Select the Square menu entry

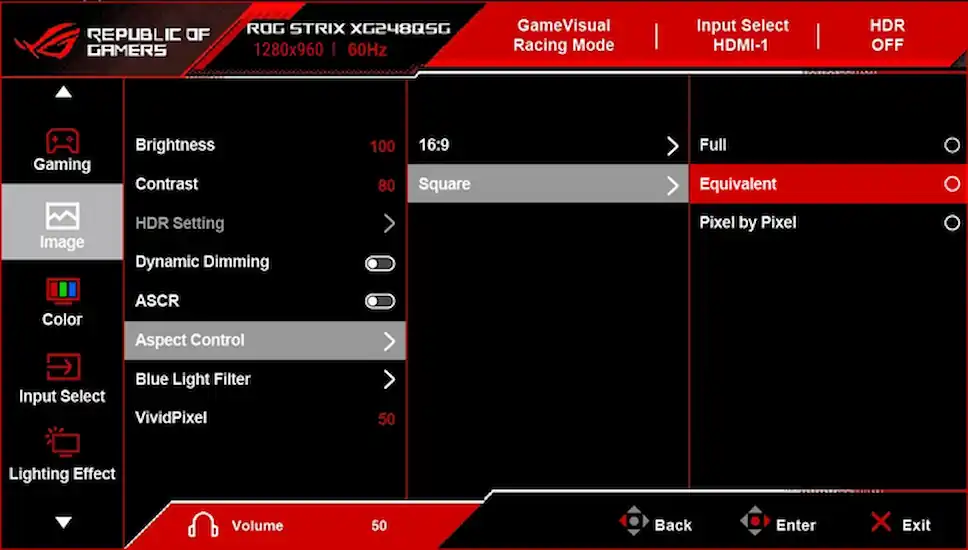547,184
